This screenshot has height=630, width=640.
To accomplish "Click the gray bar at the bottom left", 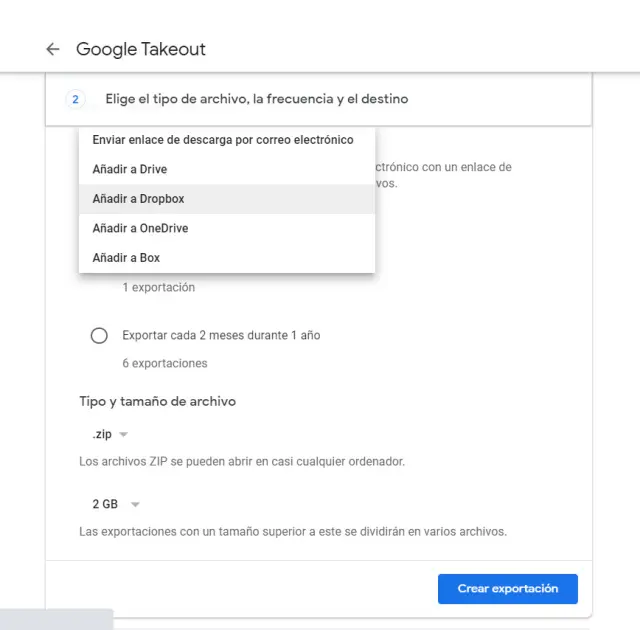I will click(56, 619).
